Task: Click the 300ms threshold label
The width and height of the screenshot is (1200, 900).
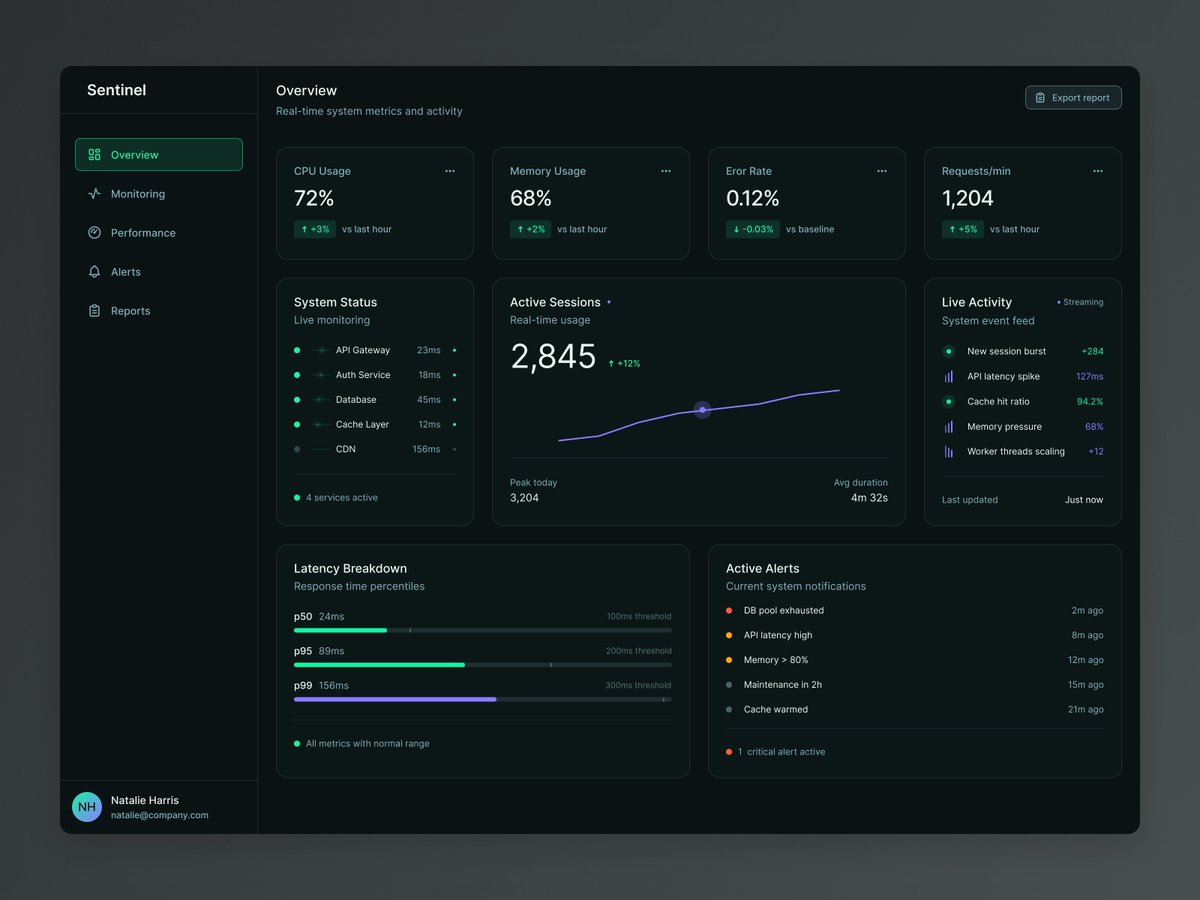Action: click(639, 686)
